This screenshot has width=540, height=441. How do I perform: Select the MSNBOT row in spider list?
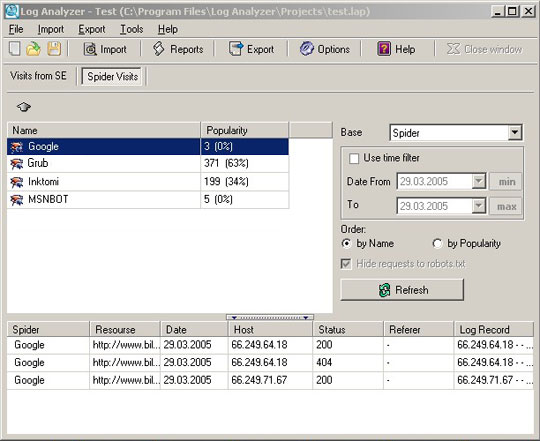[148, 200]
